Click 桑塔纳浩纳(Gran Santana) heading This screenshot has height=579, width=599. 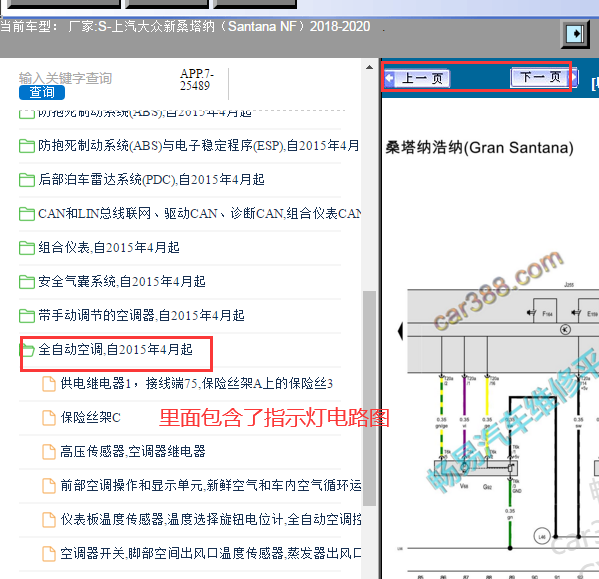point(479,148)
